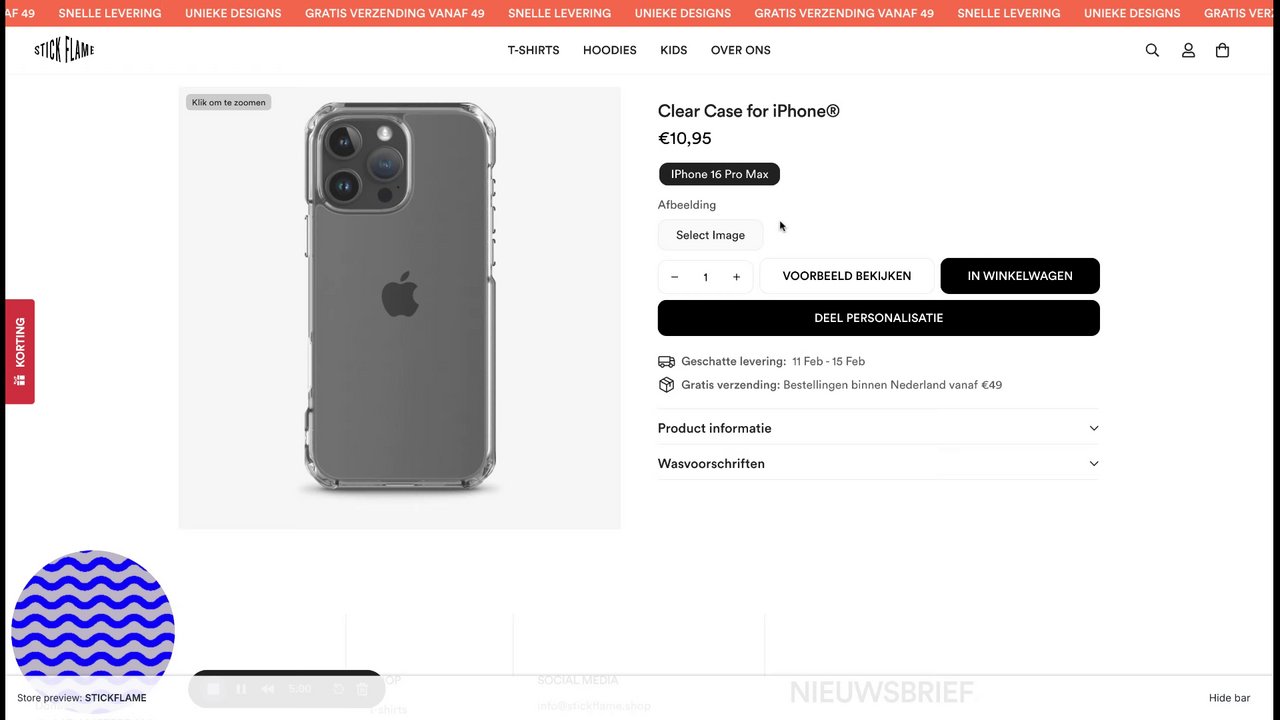
Task: Click the Deel Personalisatie button
Action: 878,318
